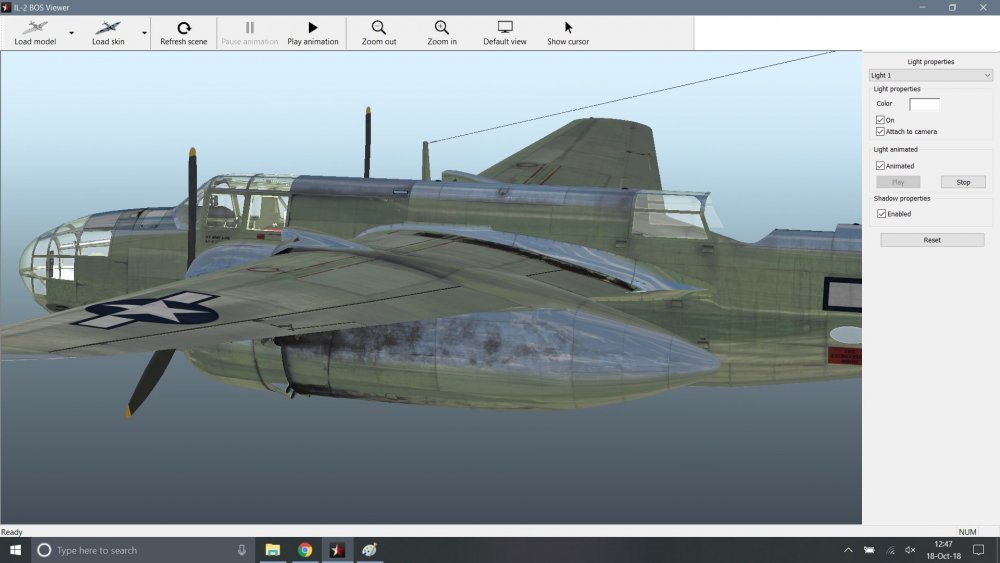Viewport: 1000px width, 563px height.
Task: Click the Zoom out magnifier icon
Action: pyautogui.click(x=379, y=28)
